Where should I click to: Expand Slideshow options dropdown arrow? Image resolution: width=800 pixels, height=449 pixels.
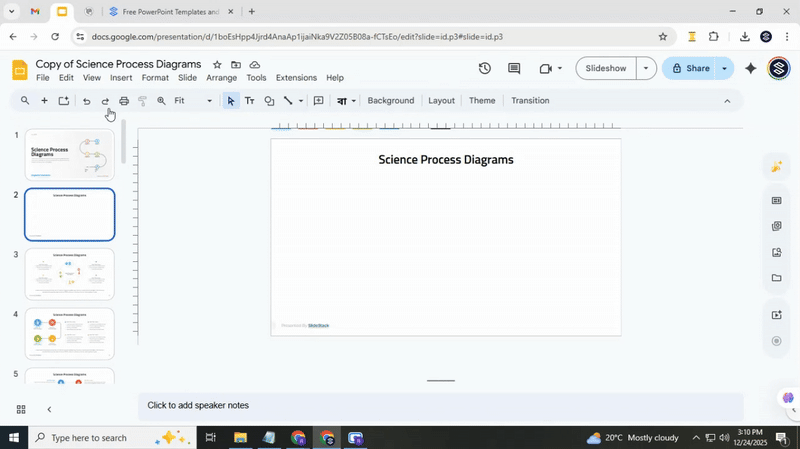click(646, 69)
